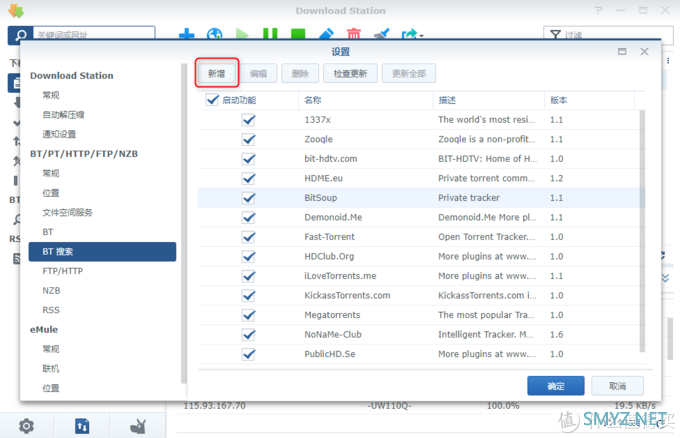The image size is (680, 438).
Task: Click the 检查更新 check-update button
Action: [x=350, y=73]
